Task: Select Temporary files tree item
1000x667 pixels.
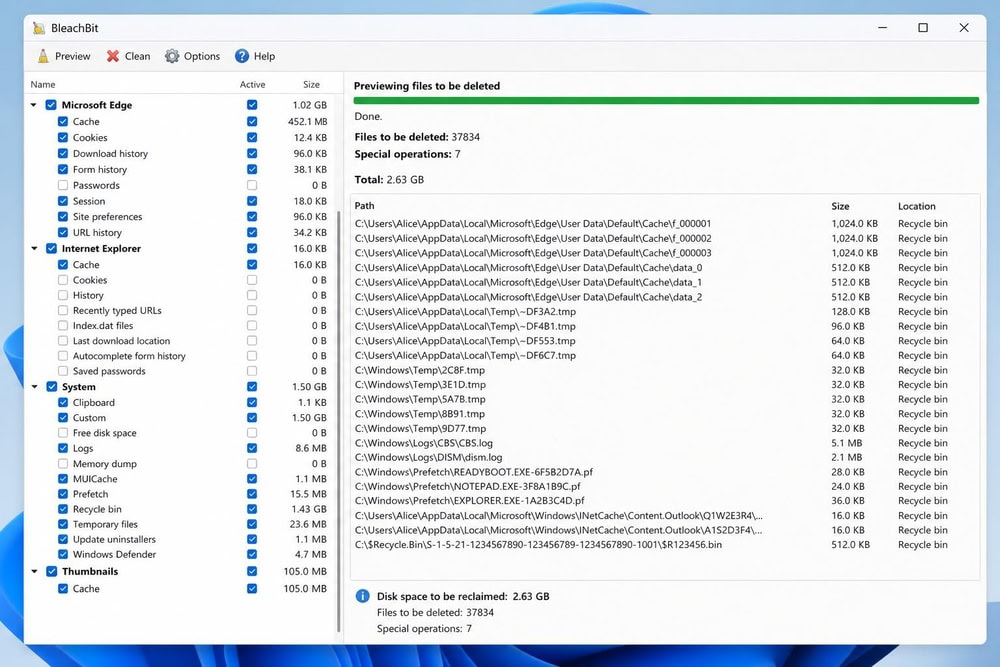Action: pos(105,525)
